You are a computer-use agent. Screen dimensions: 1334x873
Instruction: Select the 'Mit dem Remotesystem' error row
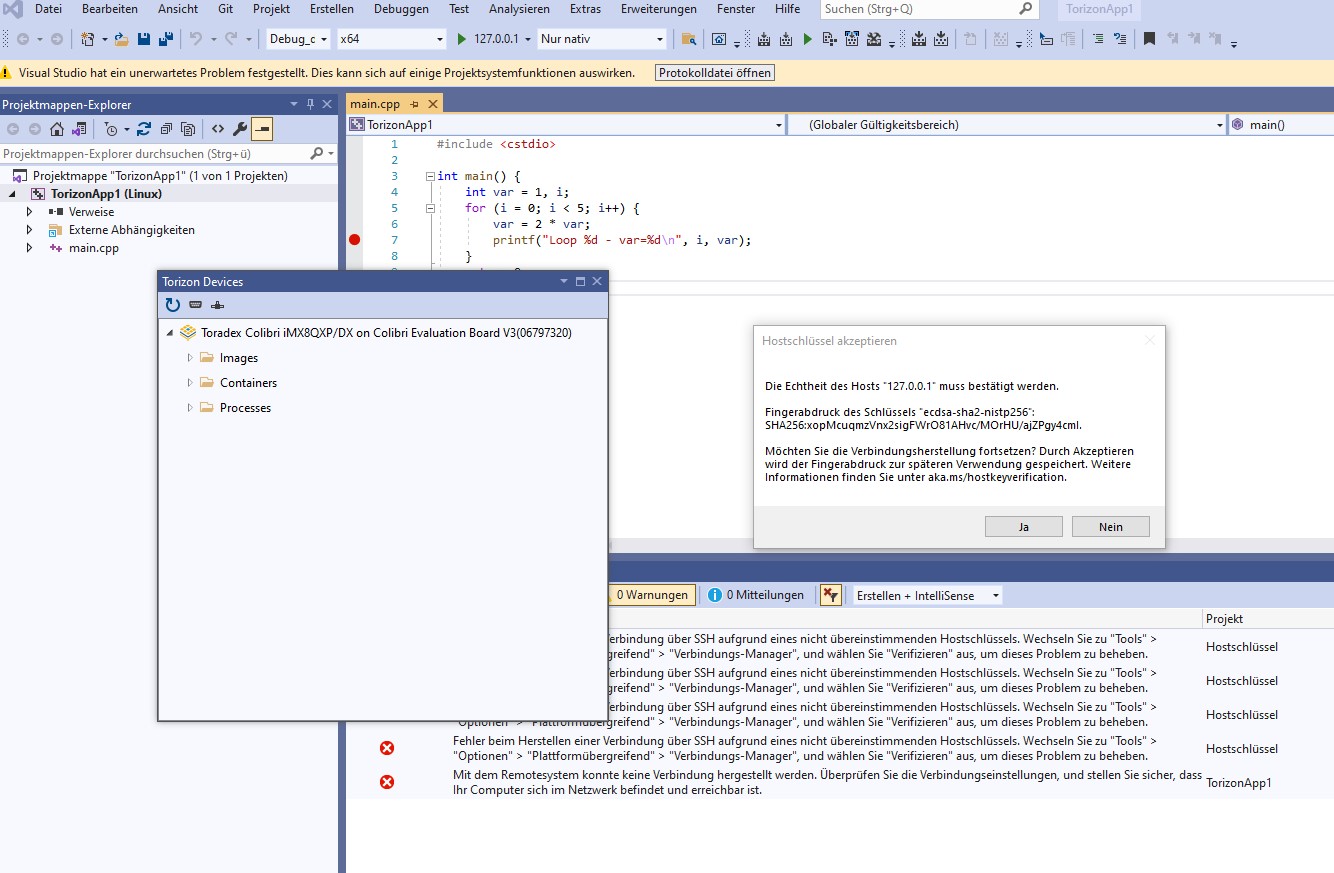(x=840, y=782)
